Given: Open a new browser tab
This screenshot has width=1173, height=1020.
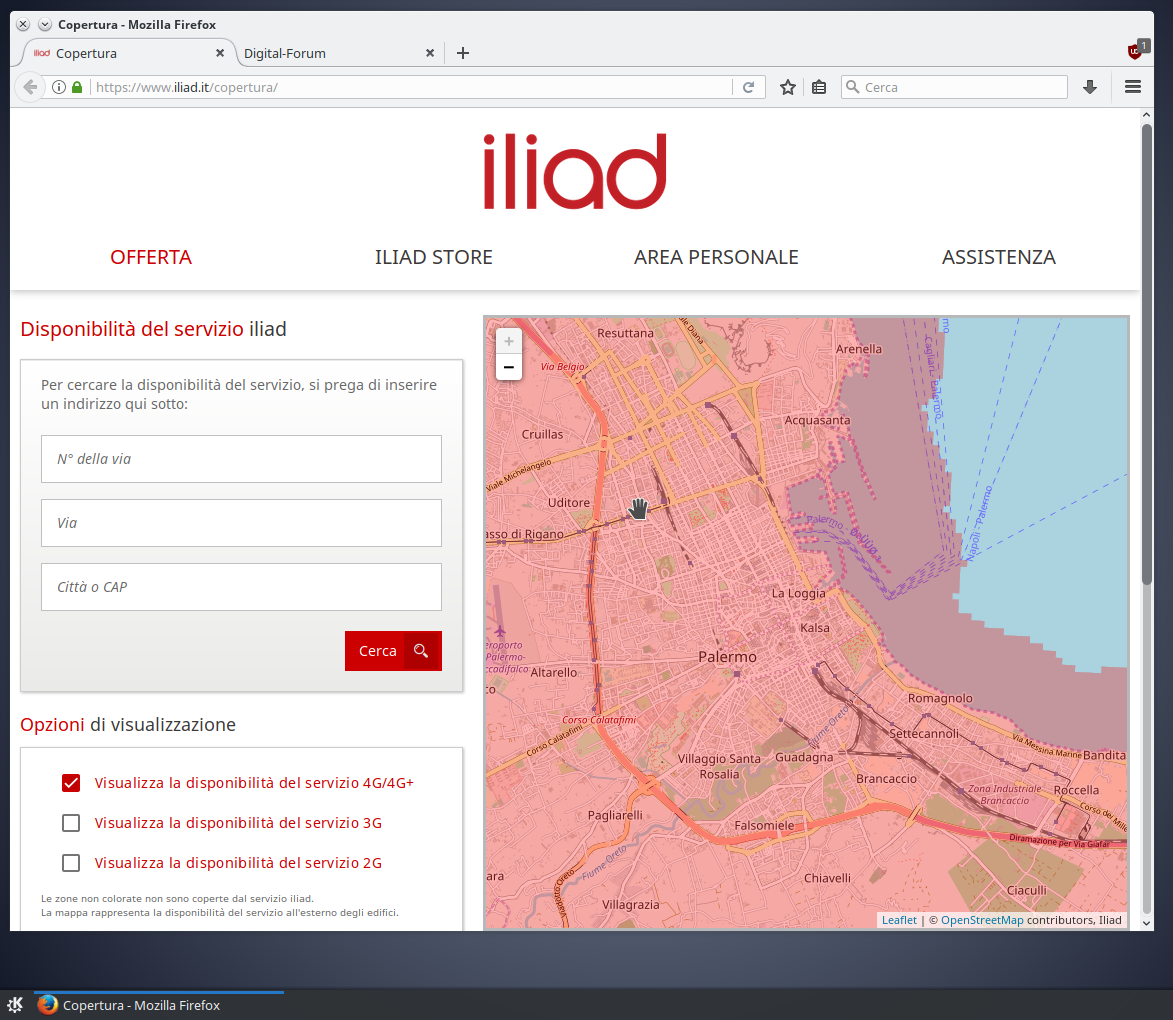Looking at the screenshot, I should tap(463, 53).
